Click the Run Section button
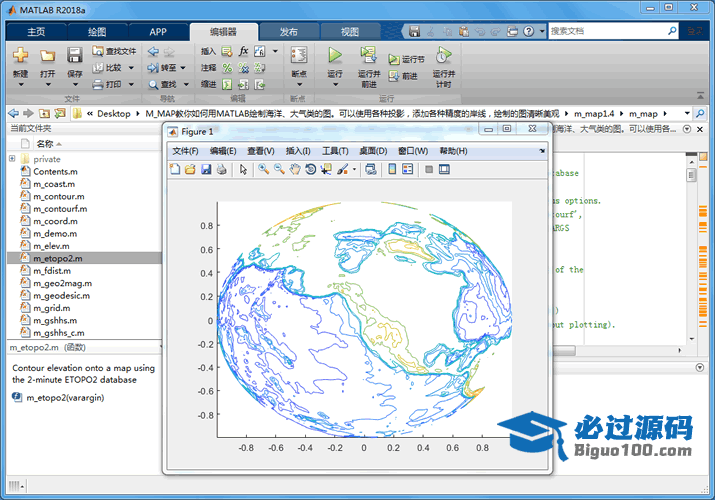The height and width of the screenshot is (500, 715). [406, 59]
